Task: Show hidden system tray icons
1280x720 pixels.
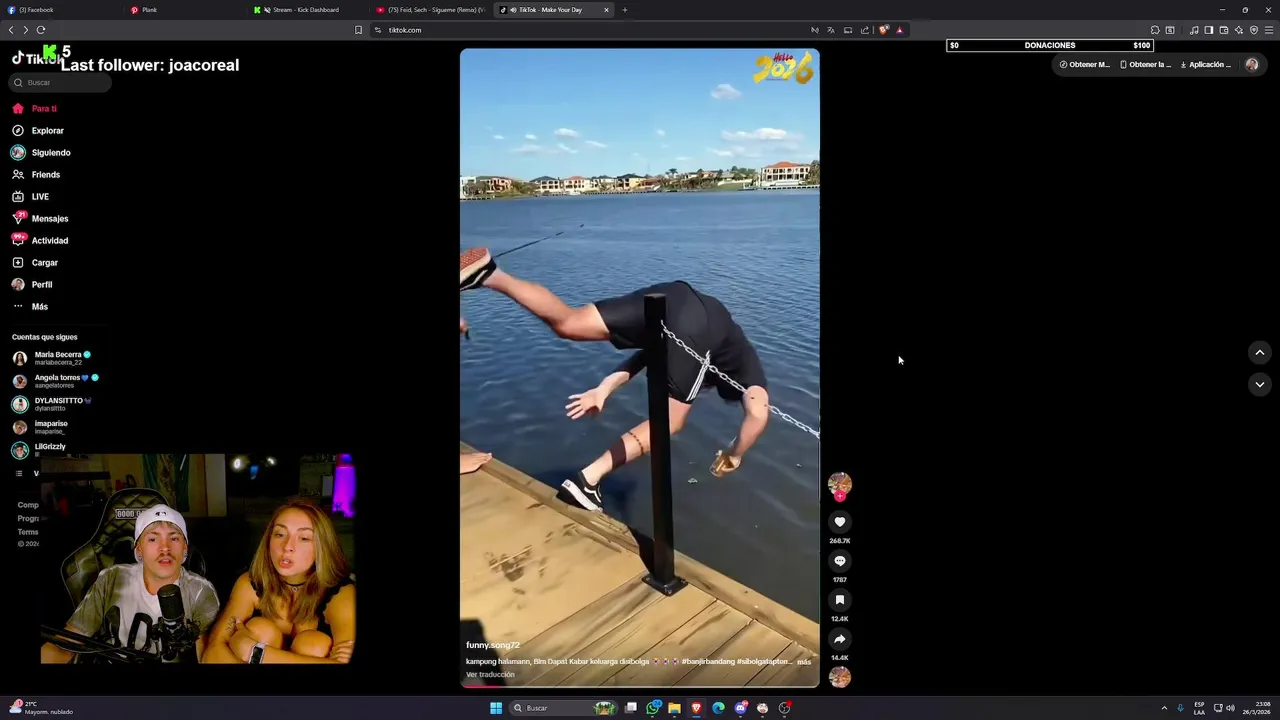Action: click(x=1164, y=708)
